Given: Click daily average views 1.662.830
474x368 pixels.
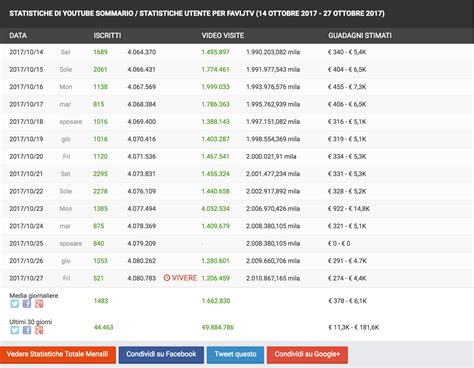Looking at the screenshot, I should click(x=216, y=301).
